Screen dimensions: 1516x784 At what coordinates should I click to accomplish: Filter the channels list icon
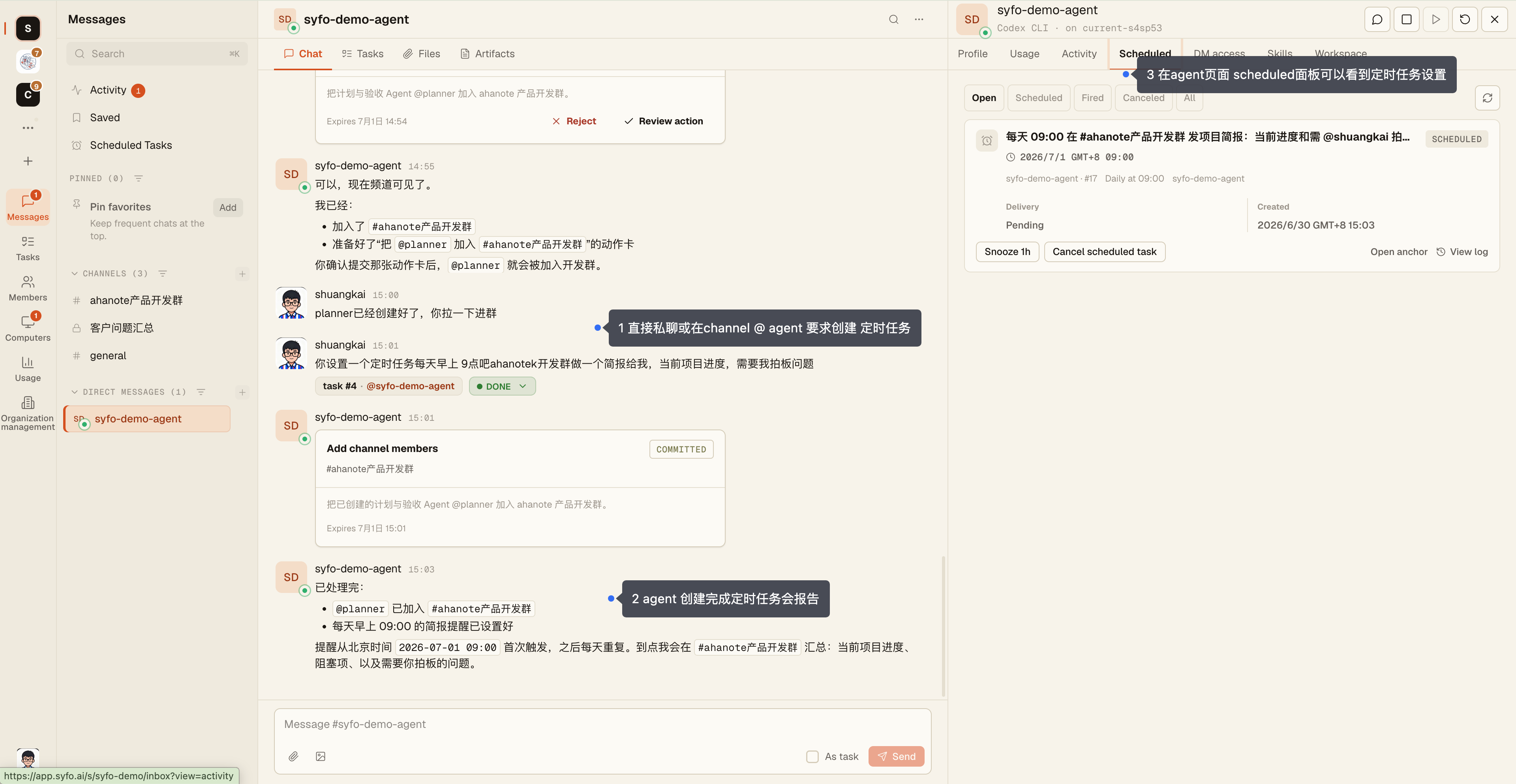coord(163,274)
